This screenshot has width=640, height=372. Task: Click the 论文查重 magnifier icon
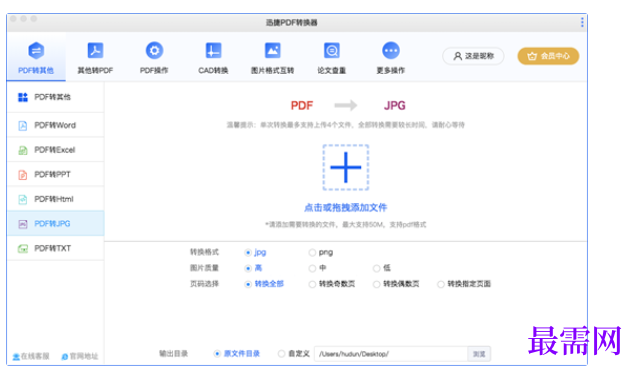tap(331, 51)
